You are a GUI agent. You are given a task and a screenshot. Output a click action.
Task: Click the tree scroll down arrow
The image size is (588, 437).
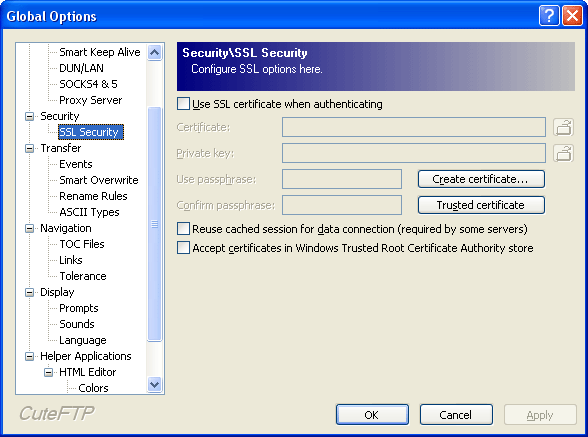[154, 384]
